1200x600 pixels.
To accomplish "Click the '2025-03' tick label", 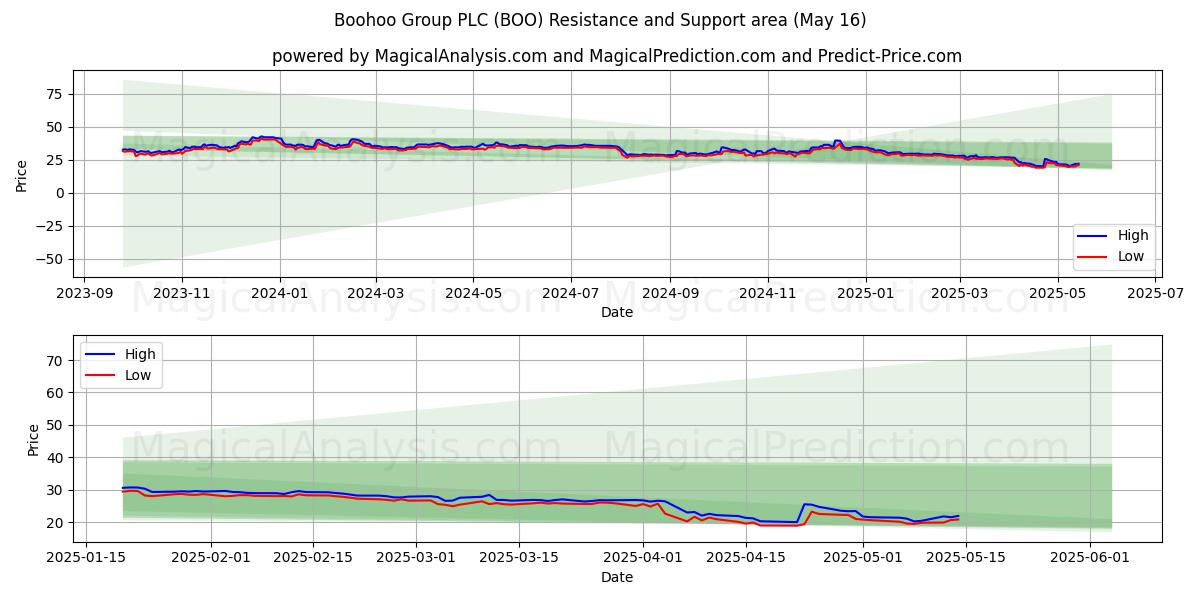I will coord(960,293).
